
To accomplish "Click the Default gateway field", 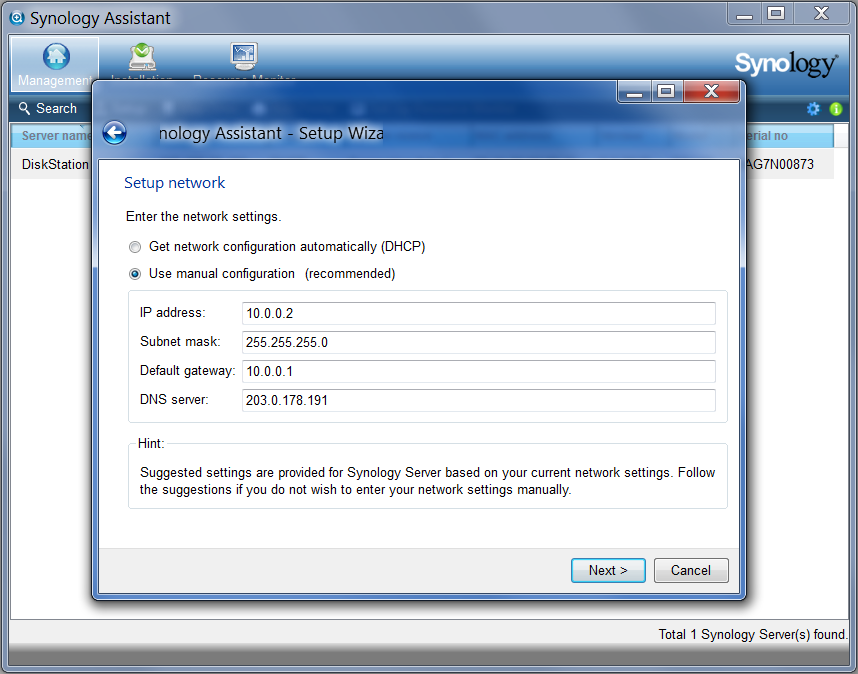I will [478, 371].
